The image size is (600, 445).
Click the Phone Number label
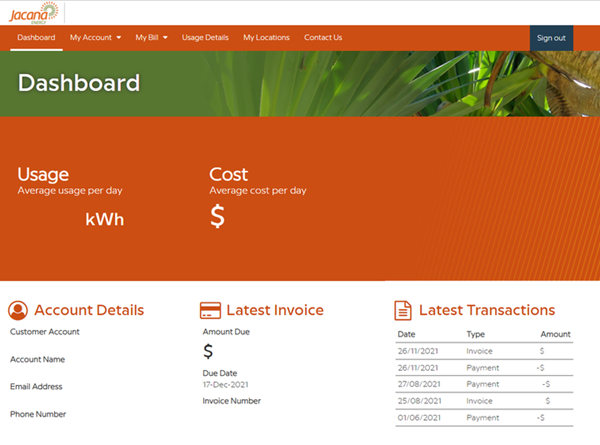tap(38, 414)
